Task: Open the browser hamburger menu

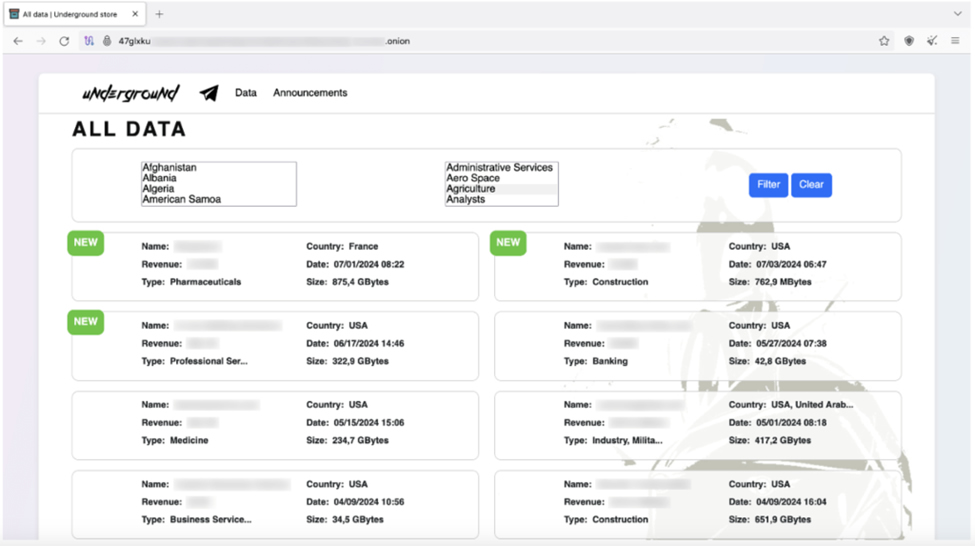Action: [955, 41]
